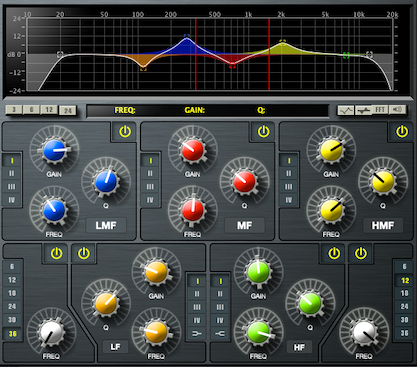This screenshot has height=367, width=417.
Task: Toggle the MF band power button
Action: point(263,132)
